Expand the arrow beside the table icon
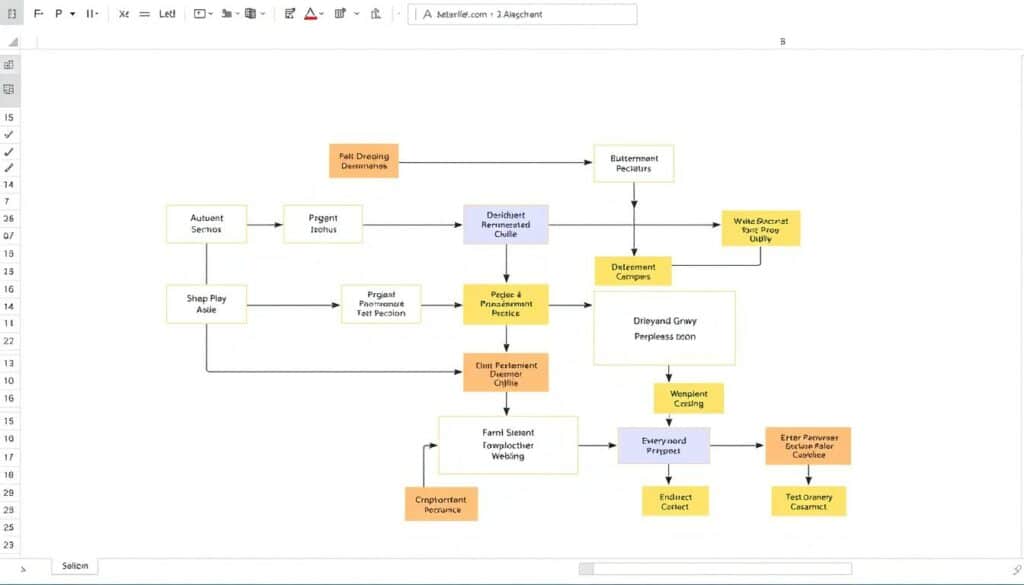Image resolution: width=1024 pixels, height=585 pixels. 357,14
